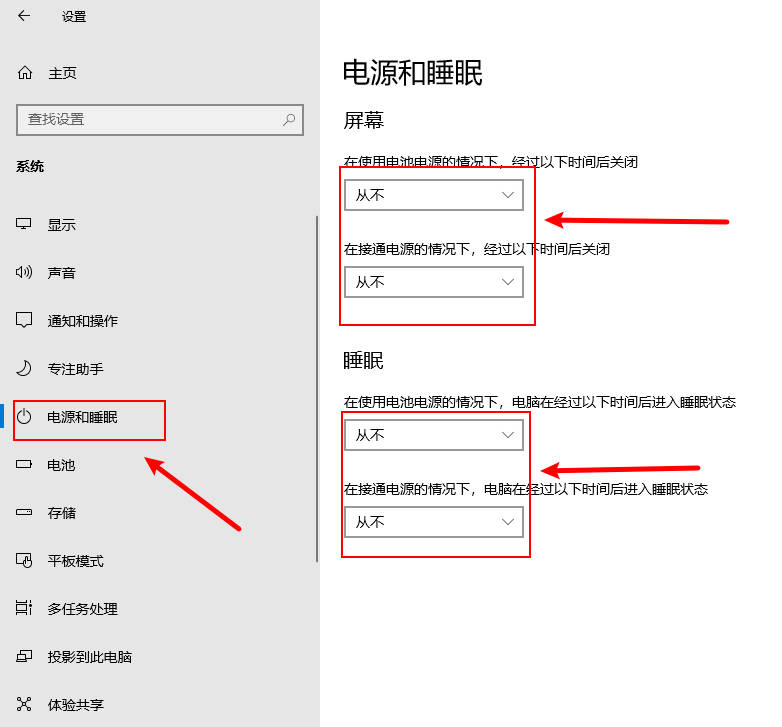
Task: Click the 平板模式 tablet icon
Action: (23, 560)
